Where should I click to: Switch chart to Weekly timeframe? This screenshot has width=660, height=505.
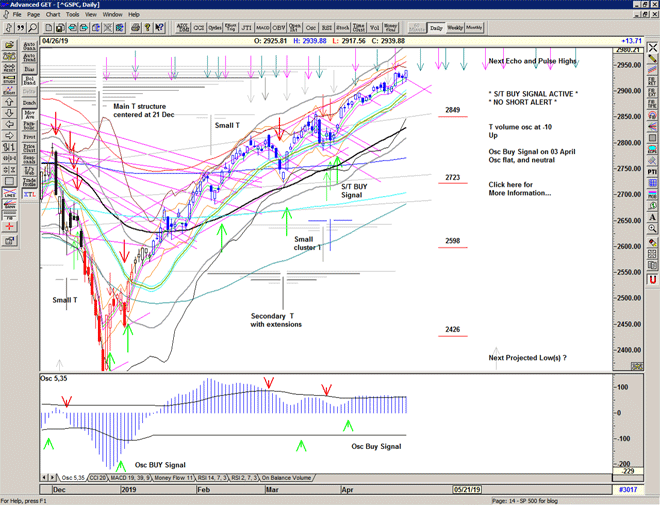455,28
